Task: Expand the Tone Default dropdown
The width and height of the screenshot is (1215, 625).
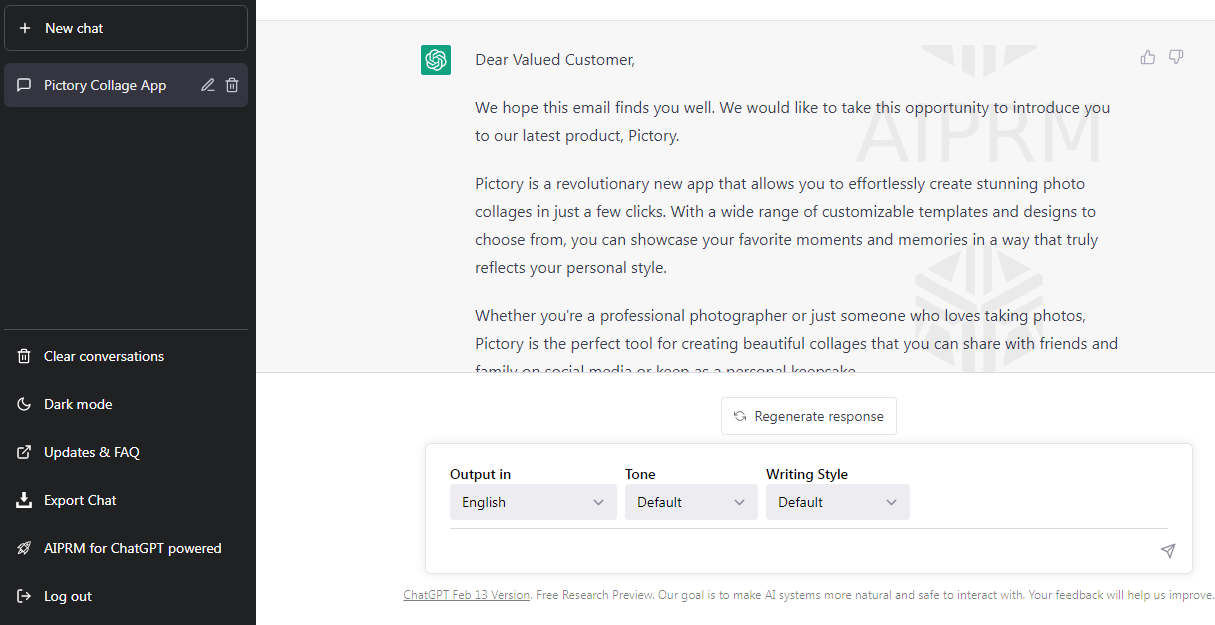Action: point(691,502)
